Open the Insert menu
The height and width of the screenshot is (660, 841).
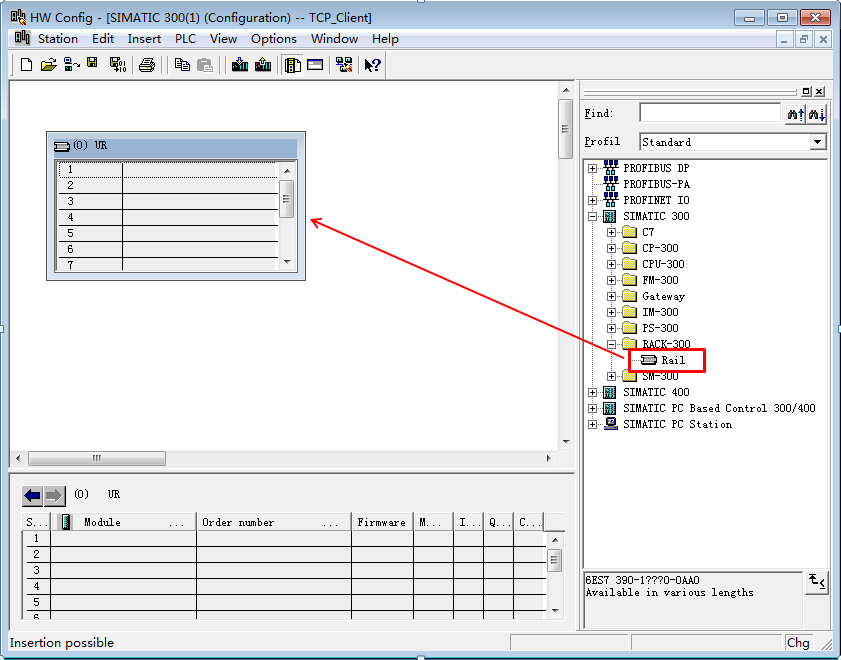[x=144, y=39]
